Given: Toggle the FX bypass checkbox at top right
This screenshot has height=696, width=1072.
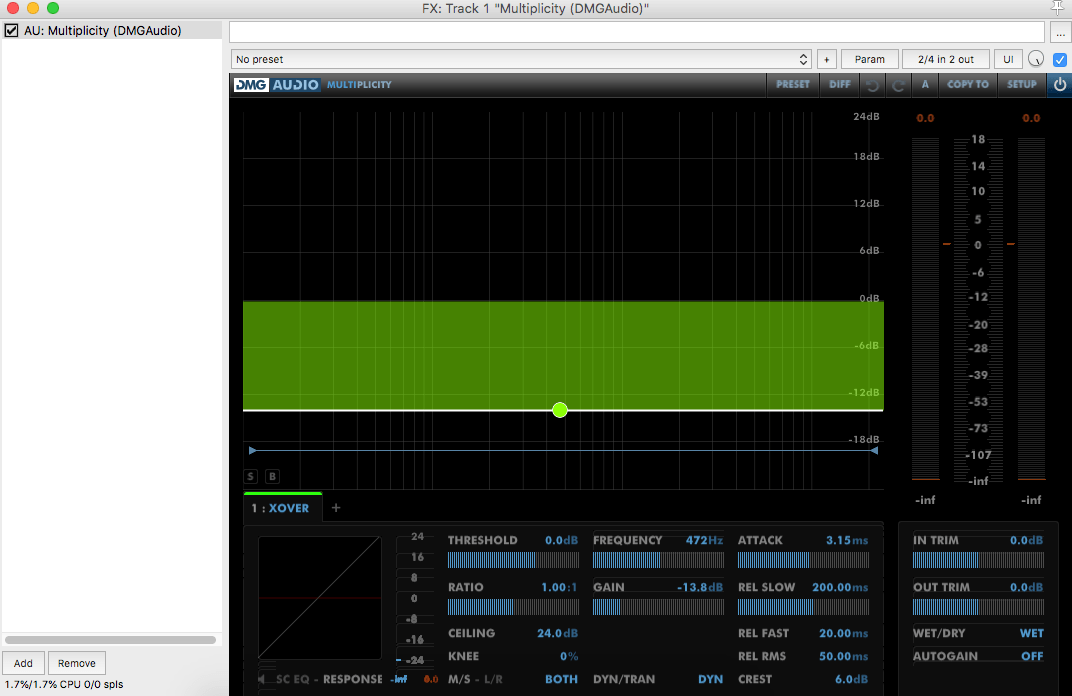Looking at the screenshot, I should click(1060, 59).
